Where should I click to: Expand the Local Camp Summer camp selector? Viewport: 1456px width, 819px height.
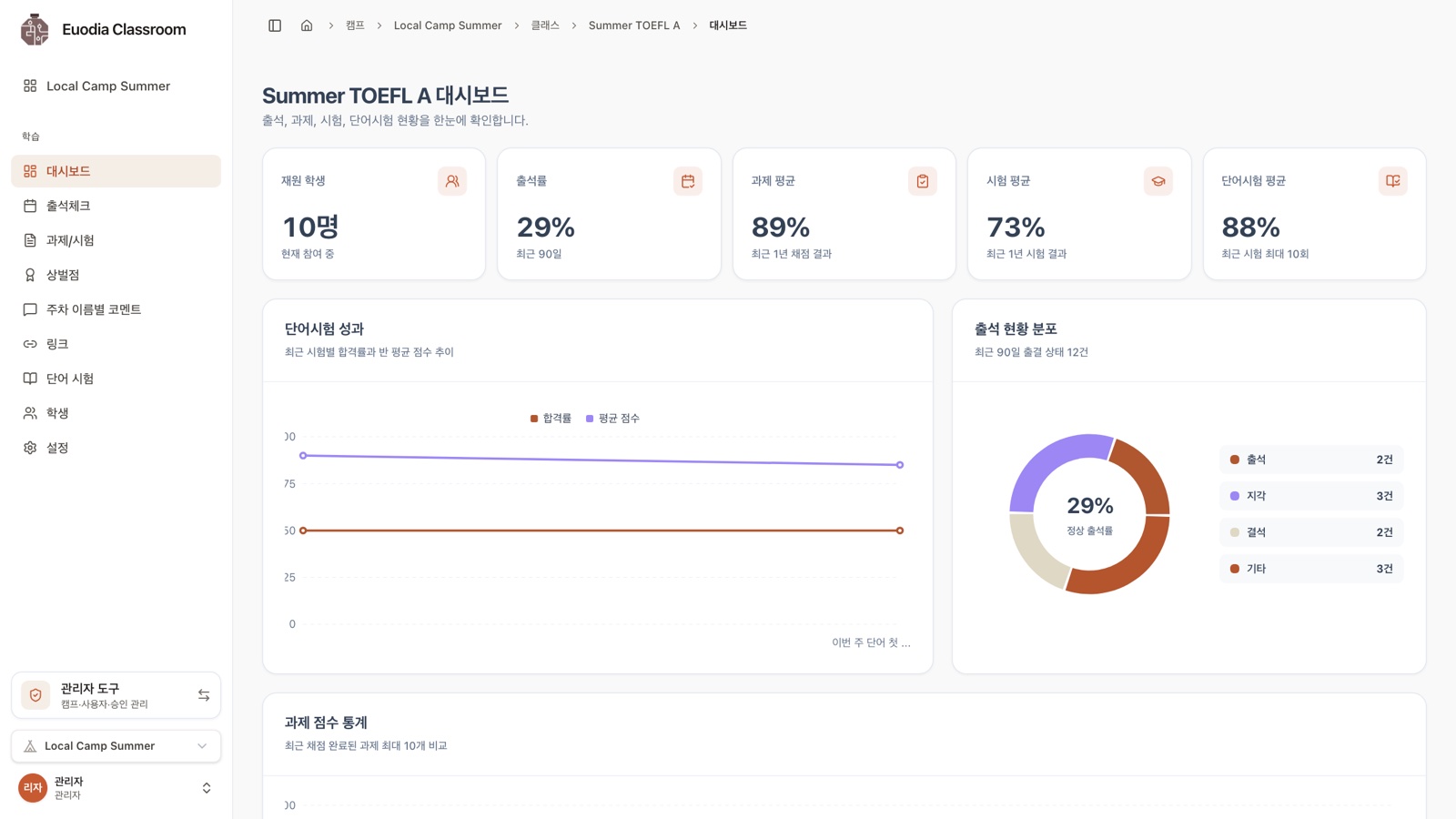(x=116, y=746)
